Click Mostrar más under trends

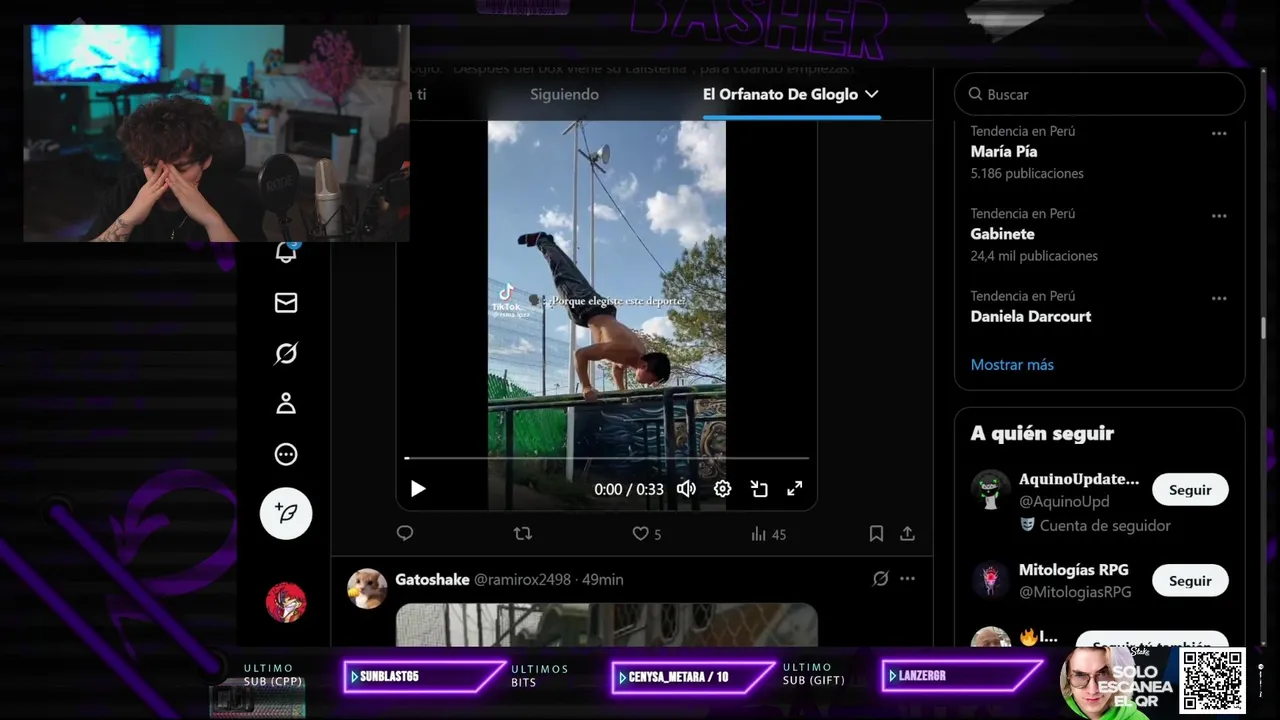1012,365
